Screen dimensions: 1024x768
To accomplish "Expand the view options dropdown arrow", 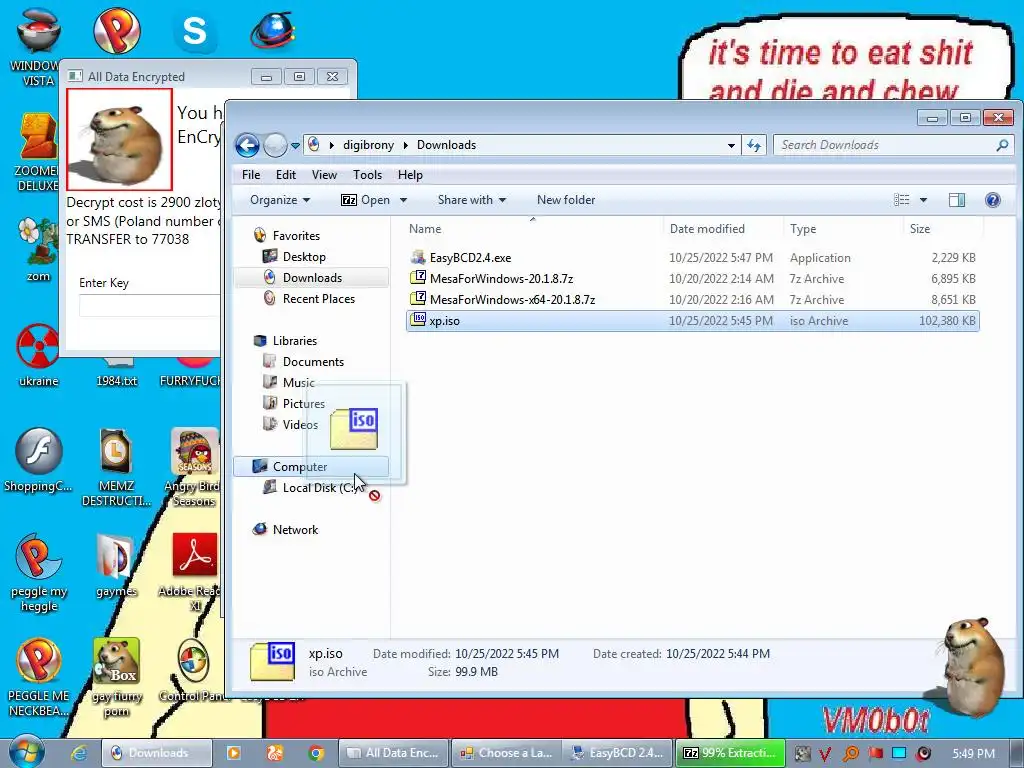I will [x=923, y=200].
